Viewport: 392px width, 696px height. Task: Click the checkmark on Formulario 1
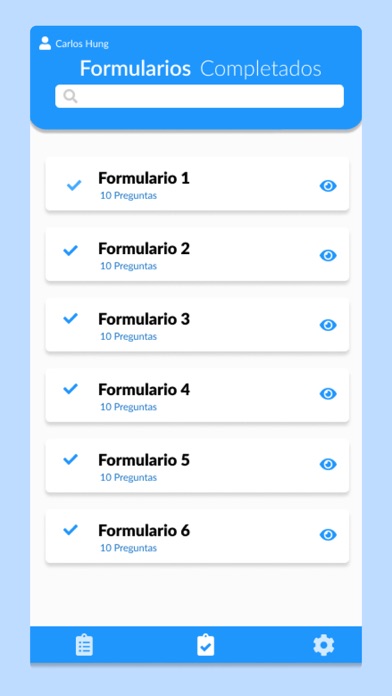[x=74, y=185]
